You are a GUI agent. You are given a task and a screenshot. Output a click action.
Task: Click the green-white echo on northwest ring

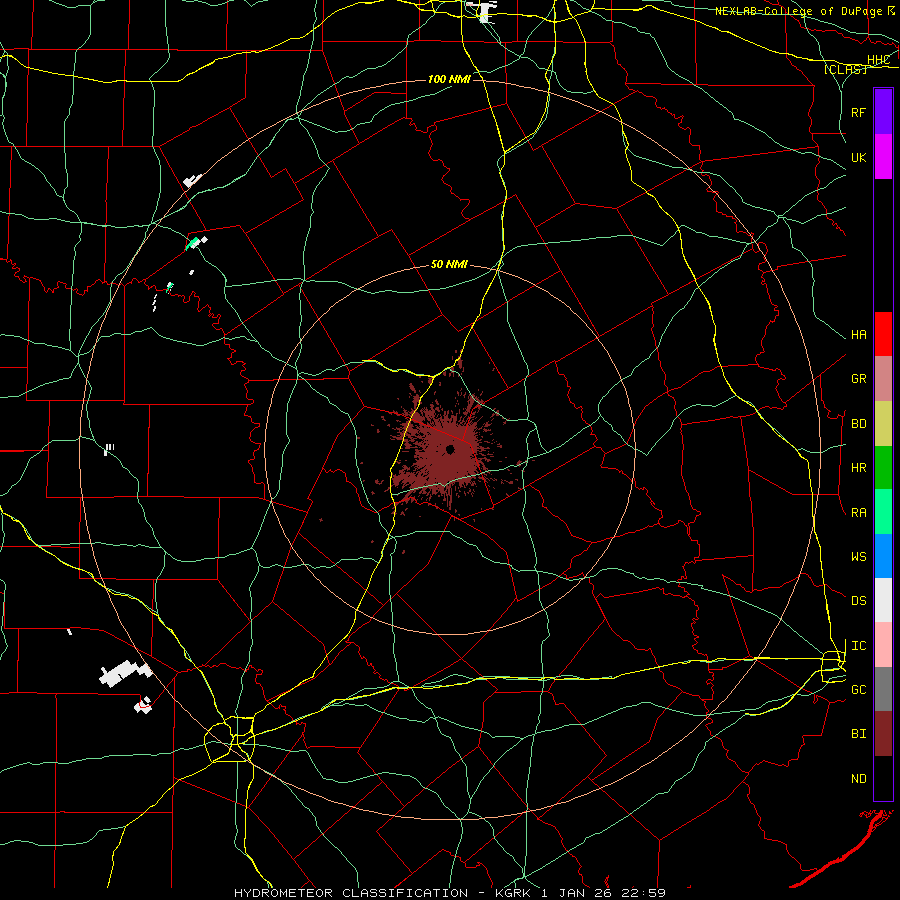tap(196, 243)
